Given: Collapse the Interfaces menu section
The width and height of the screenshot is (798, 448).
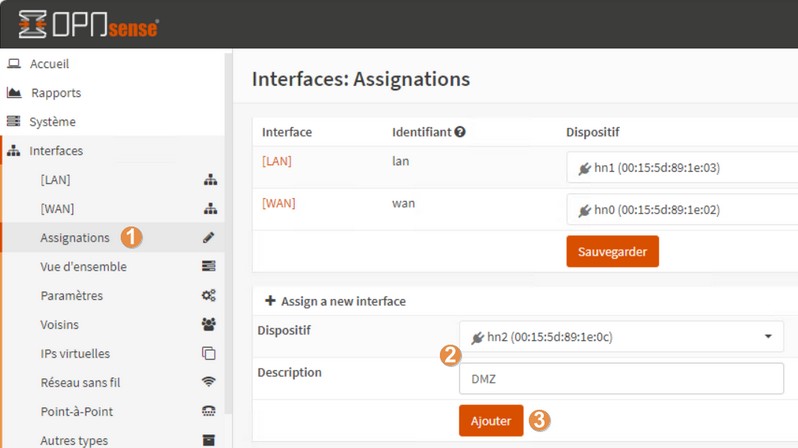Looking at the screenshot, I should coord(56,151).
